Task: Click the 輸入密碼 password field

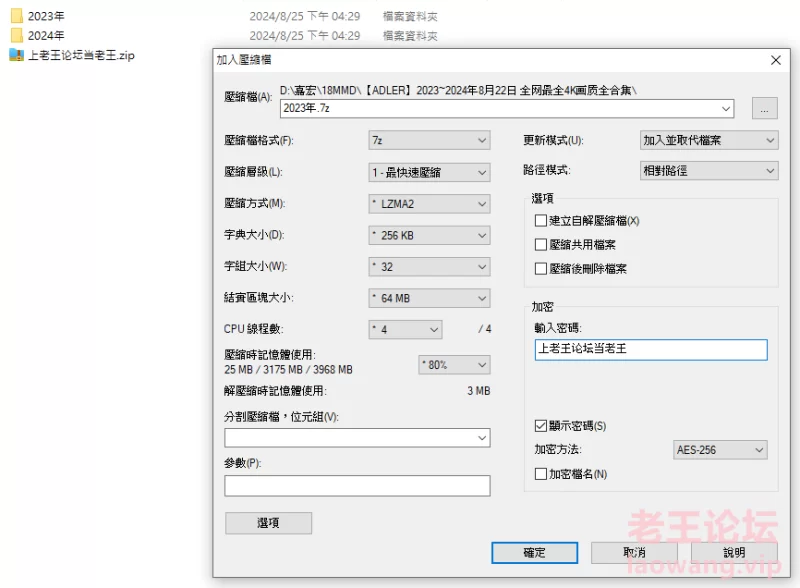Action: click(651, 350)
